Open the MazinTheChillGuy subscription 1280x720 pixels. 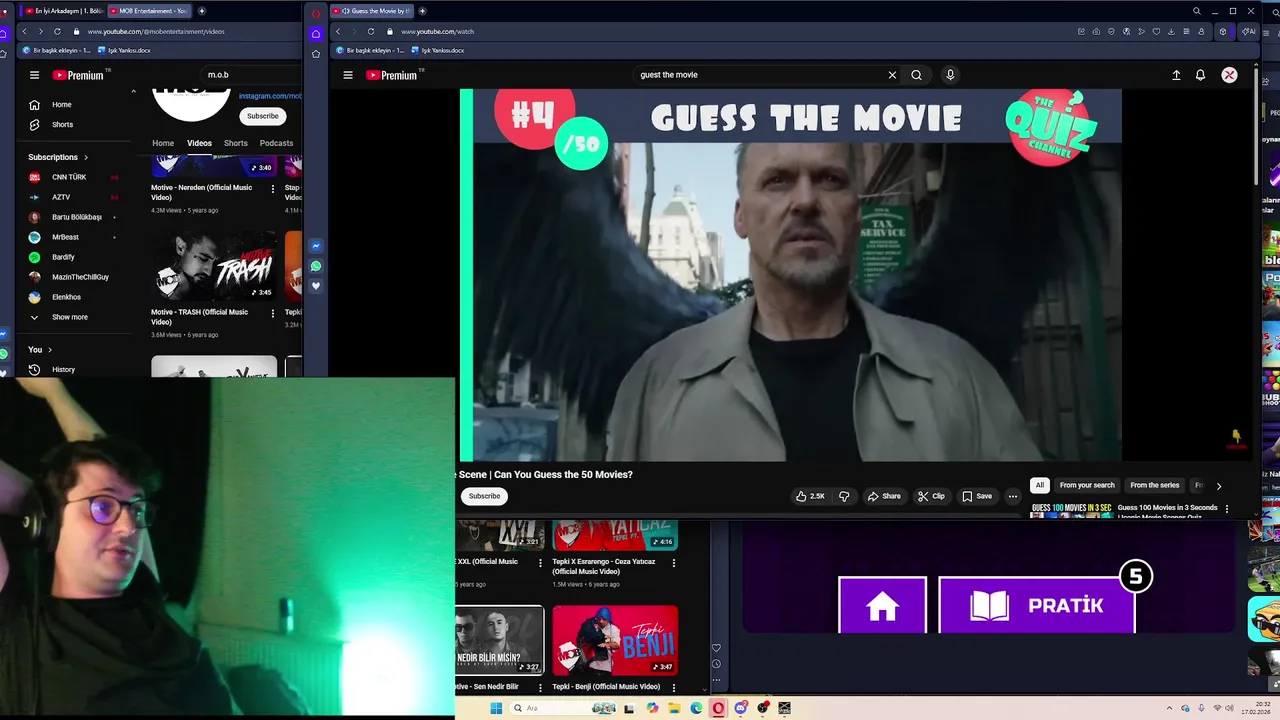click(80, 277)
